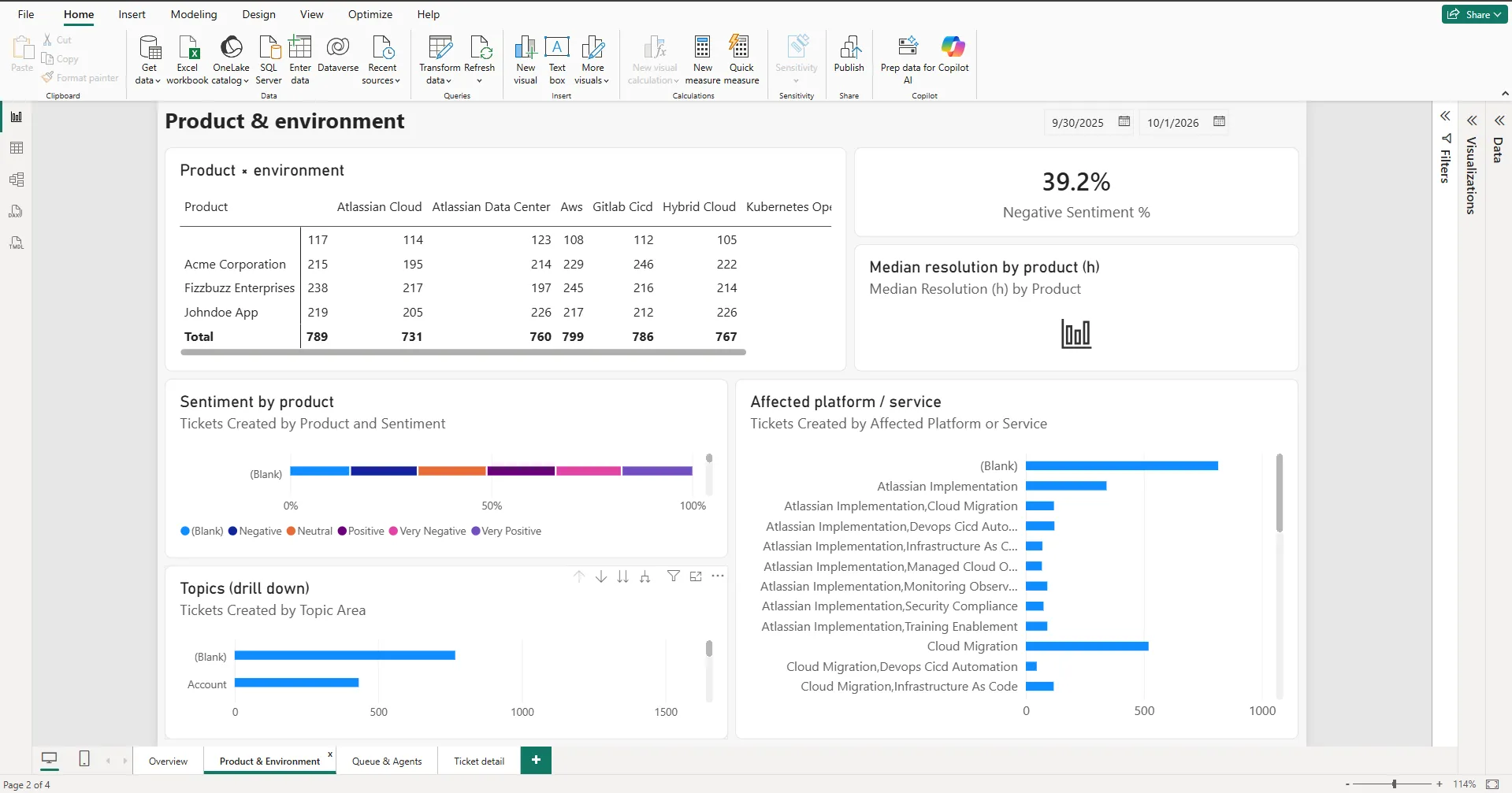Click the zoom slider handle
Image resolution: width=1512 pixels, height=793 pixels.
click(1394, 784)
